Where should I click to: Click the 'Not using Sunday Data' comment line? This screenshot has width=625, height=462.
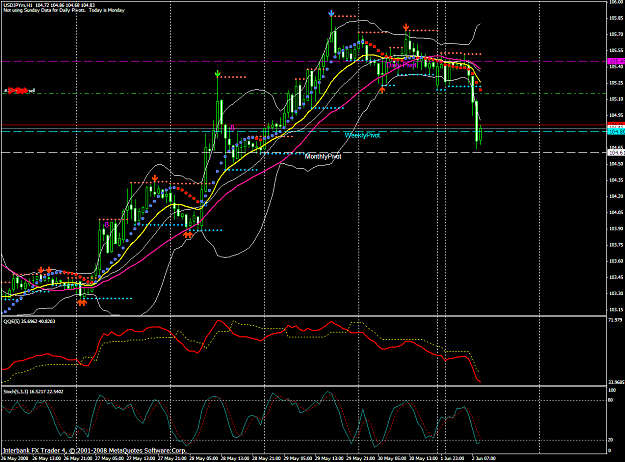tap(64, 10)
